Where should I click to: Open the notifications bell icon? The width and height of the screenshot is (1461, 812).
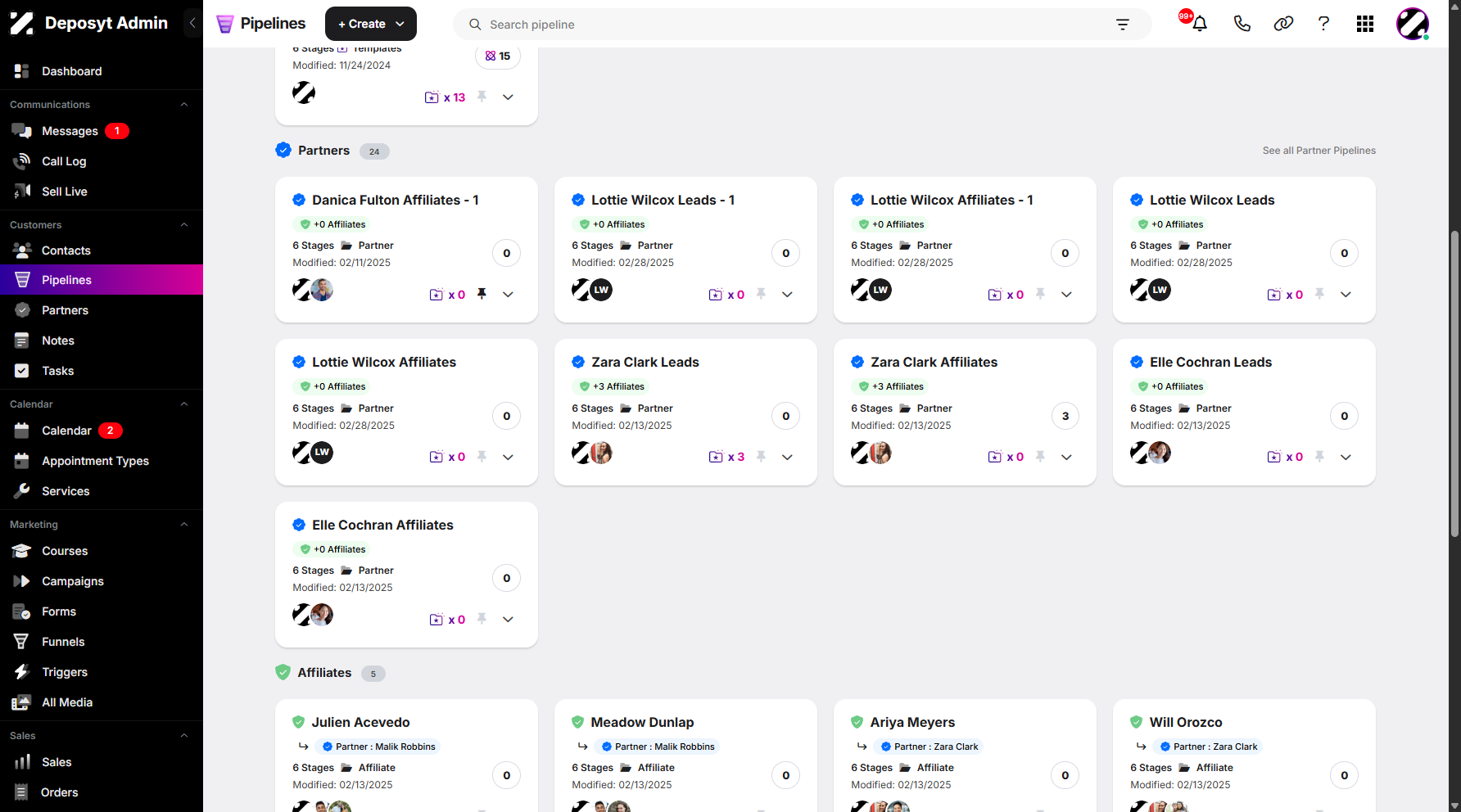click(x=1200, y=24)
